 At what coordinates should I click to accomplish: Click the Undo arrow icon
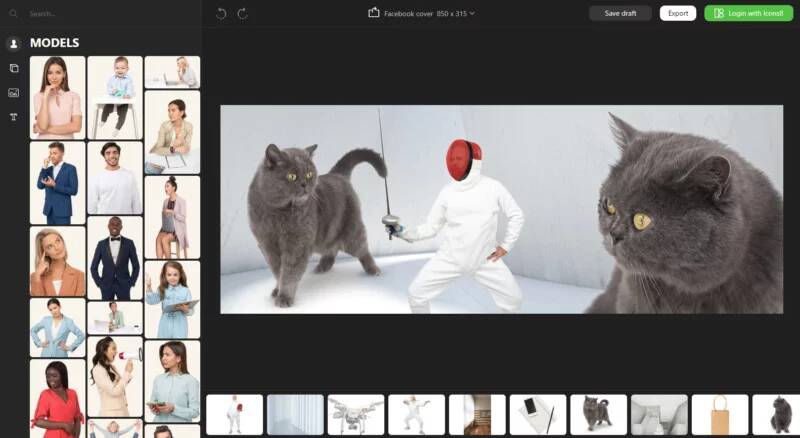tap(221, 13)
